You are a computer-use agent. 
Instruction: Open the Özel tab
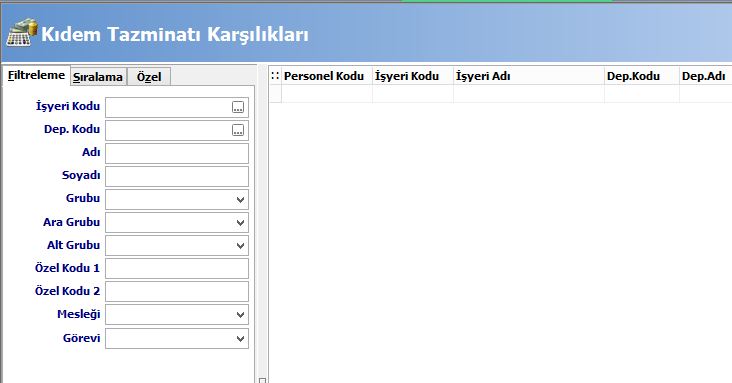click(x=149, y=77)
